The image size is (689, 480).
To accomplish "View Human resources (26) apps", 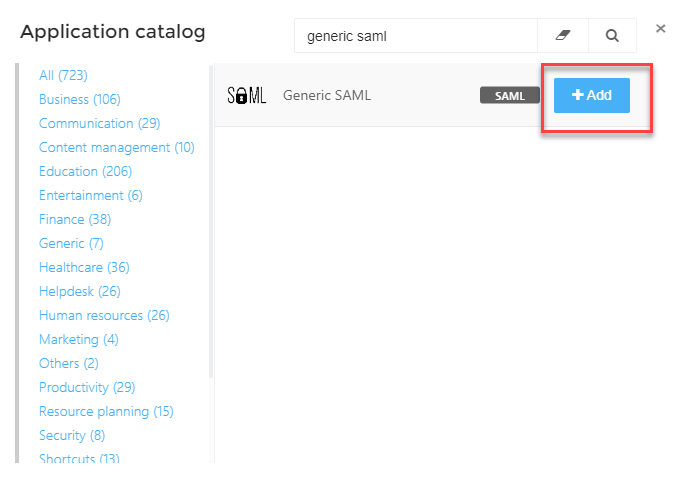I will [x=104, y=316].
